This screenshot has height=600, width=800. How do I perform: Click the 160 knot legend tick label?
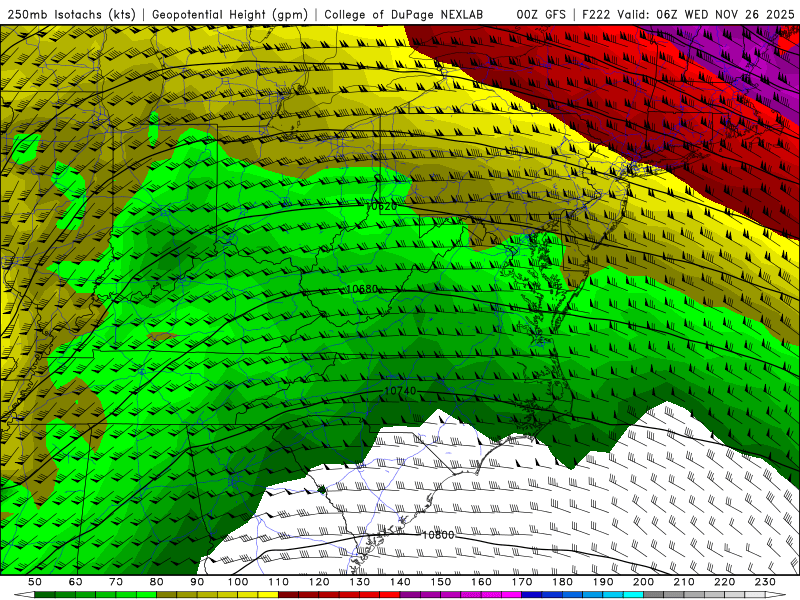pyautogui.click(x=481, y=582)
